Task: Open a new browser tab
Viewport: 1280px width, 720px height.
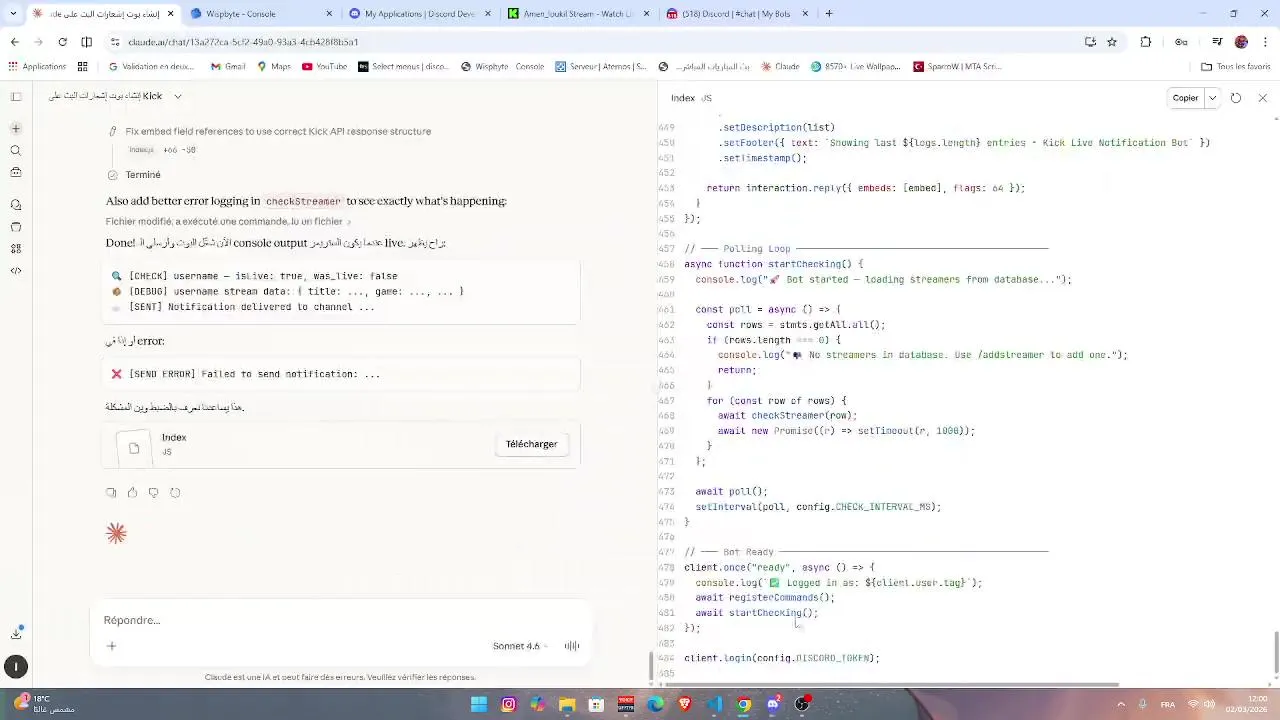Action: (829, 14)
